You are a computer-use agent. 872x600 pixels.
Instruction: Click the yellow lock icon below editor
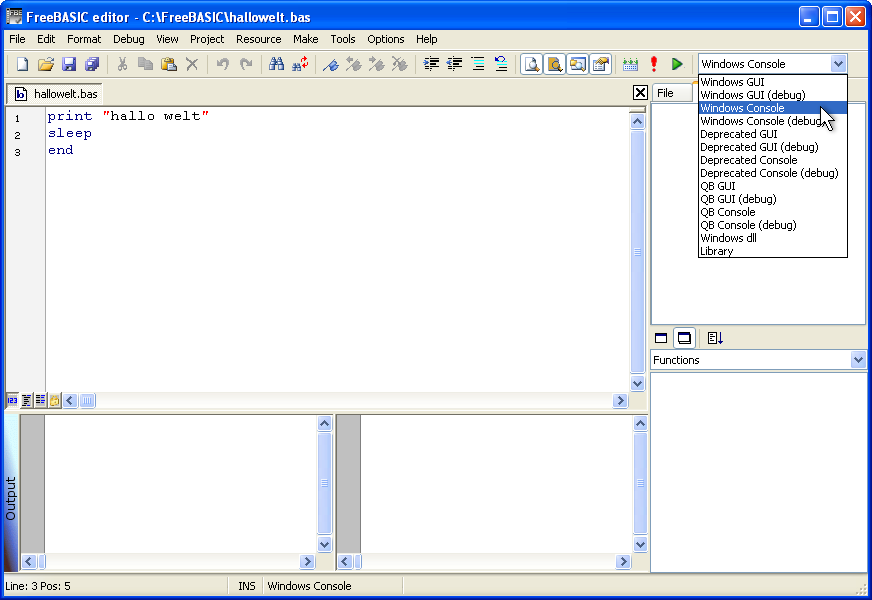click(x=54, y=400)
